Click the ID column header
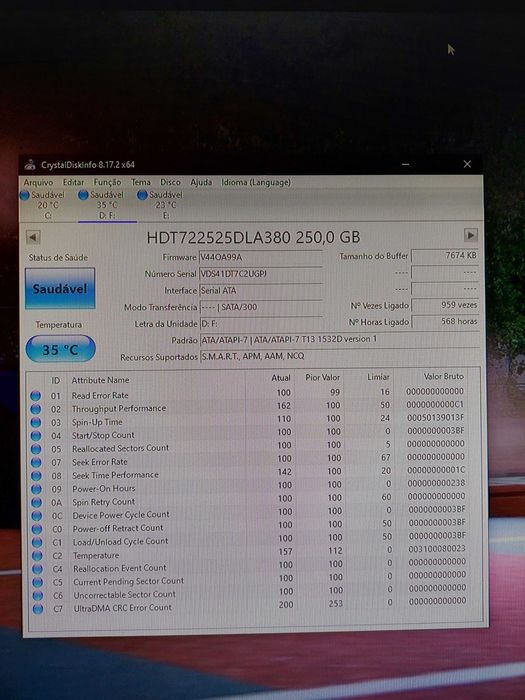Viewport: 525px width, 700px height. [55, 380]
